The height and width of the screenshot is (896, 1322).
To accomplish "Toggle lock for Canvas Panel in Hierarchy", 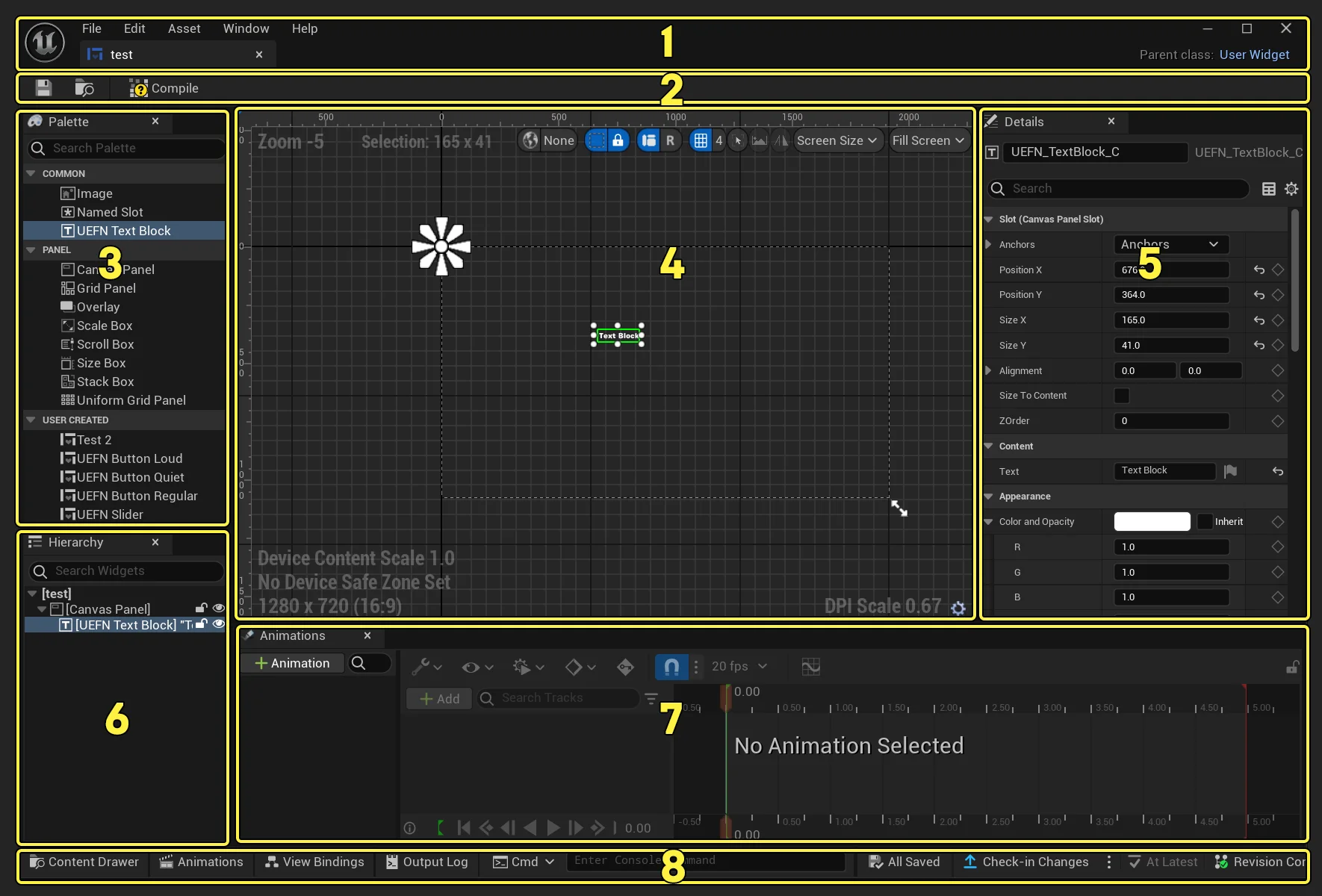I will click(x=201, y=609).
